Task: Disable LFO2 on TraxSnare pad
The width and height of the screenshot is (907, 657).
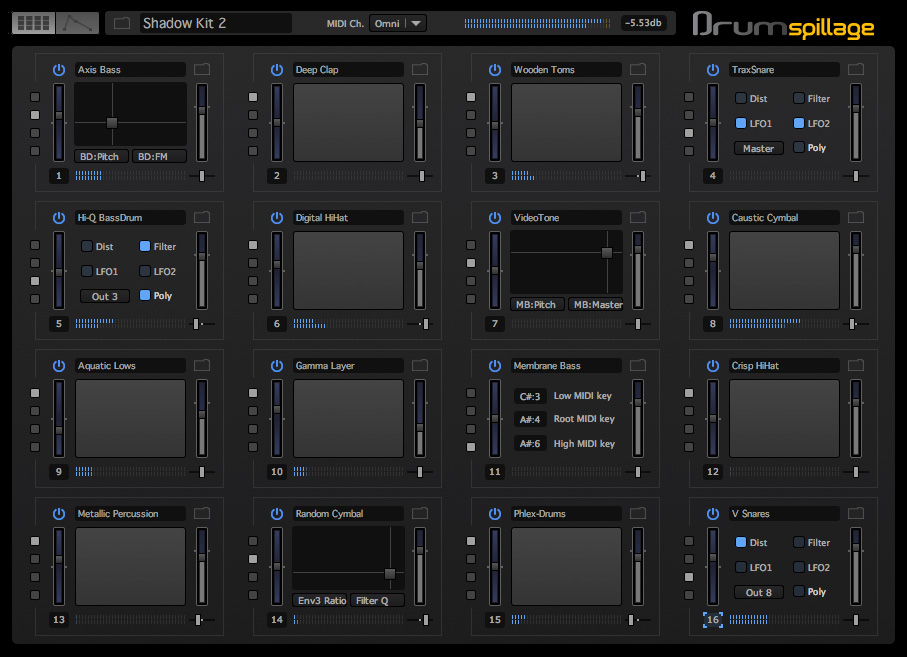Action: (799, 123)
